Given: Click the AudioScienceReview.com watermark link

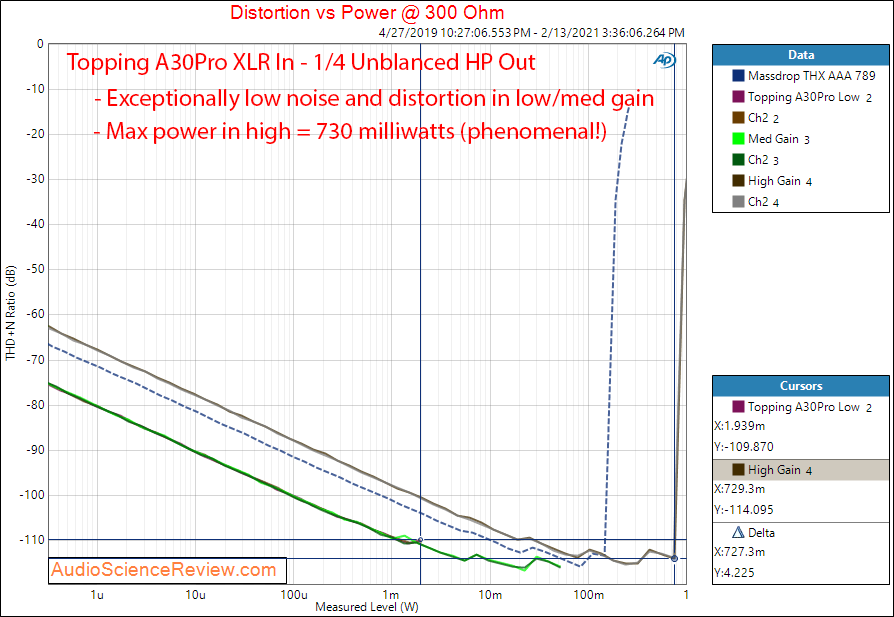Looking at the screenshot, I should point(164,569).
